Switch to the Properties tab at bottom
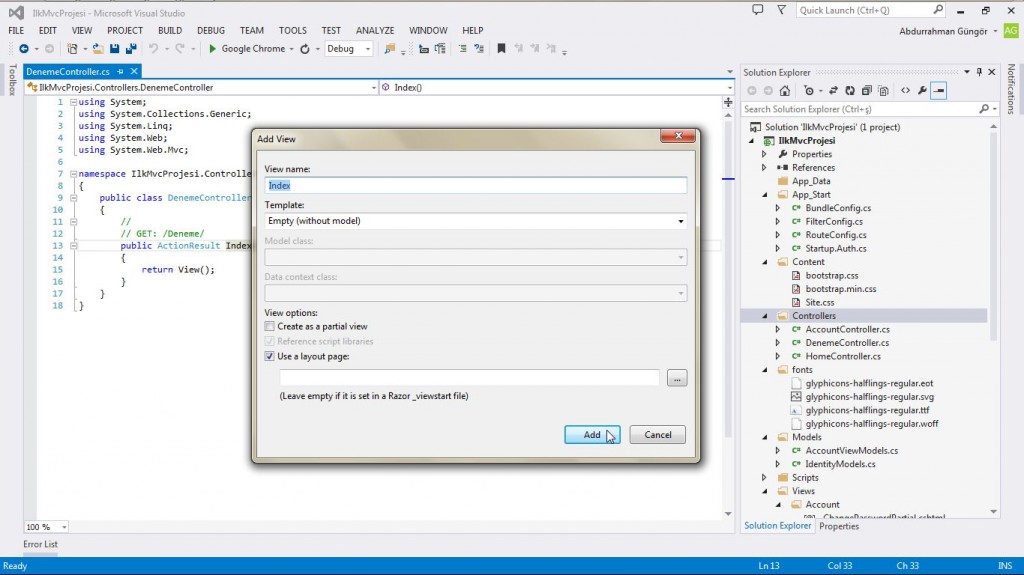This screenshot has width=1024, height=575. tap(839, 526)
